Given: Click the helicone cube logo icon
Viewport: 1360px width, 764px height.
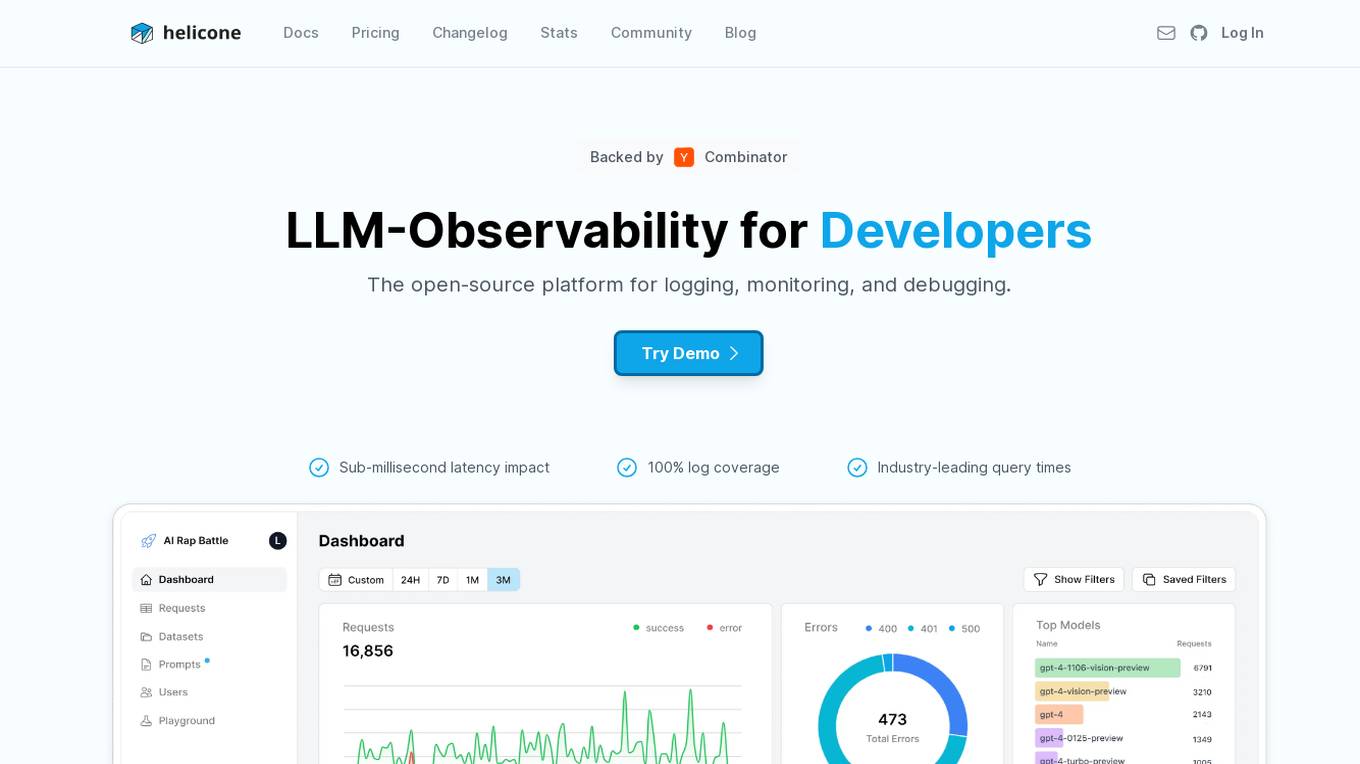Looking at the screenshot, I should [142, 33].
